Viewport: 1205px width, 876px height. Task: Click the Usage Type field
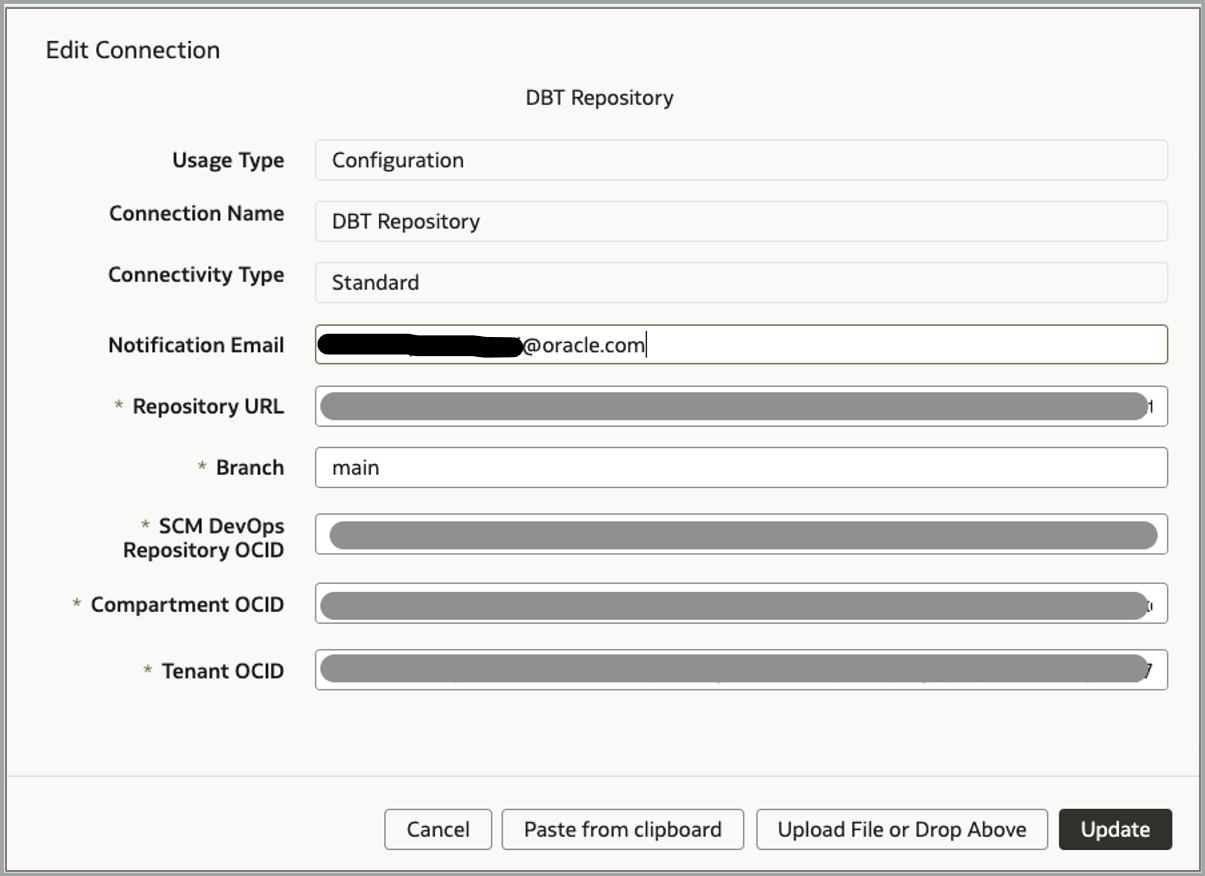tap(740, 160)
